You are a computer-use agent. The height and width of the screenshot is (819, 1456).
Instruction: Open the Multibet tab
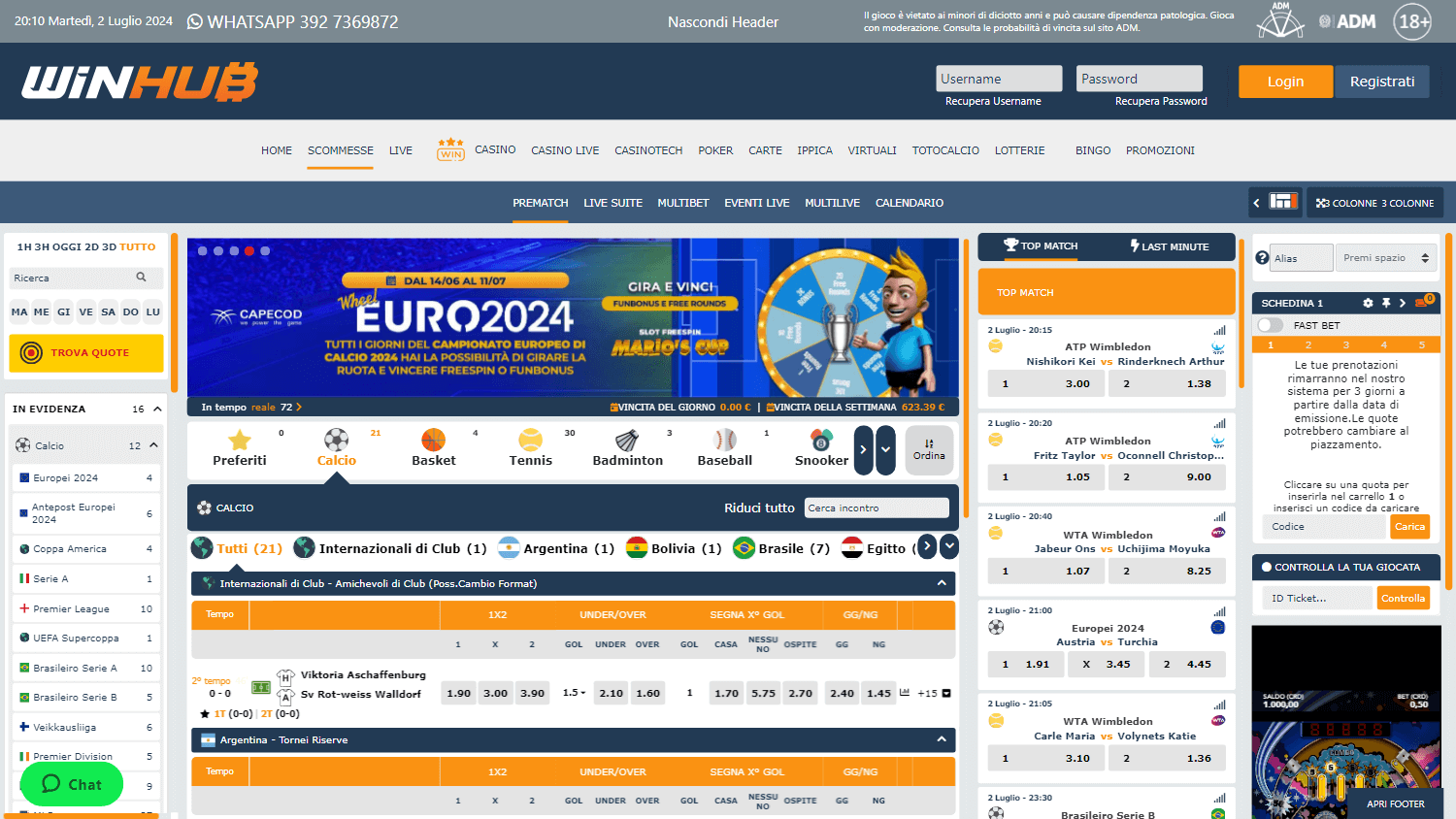coord(683,203)
